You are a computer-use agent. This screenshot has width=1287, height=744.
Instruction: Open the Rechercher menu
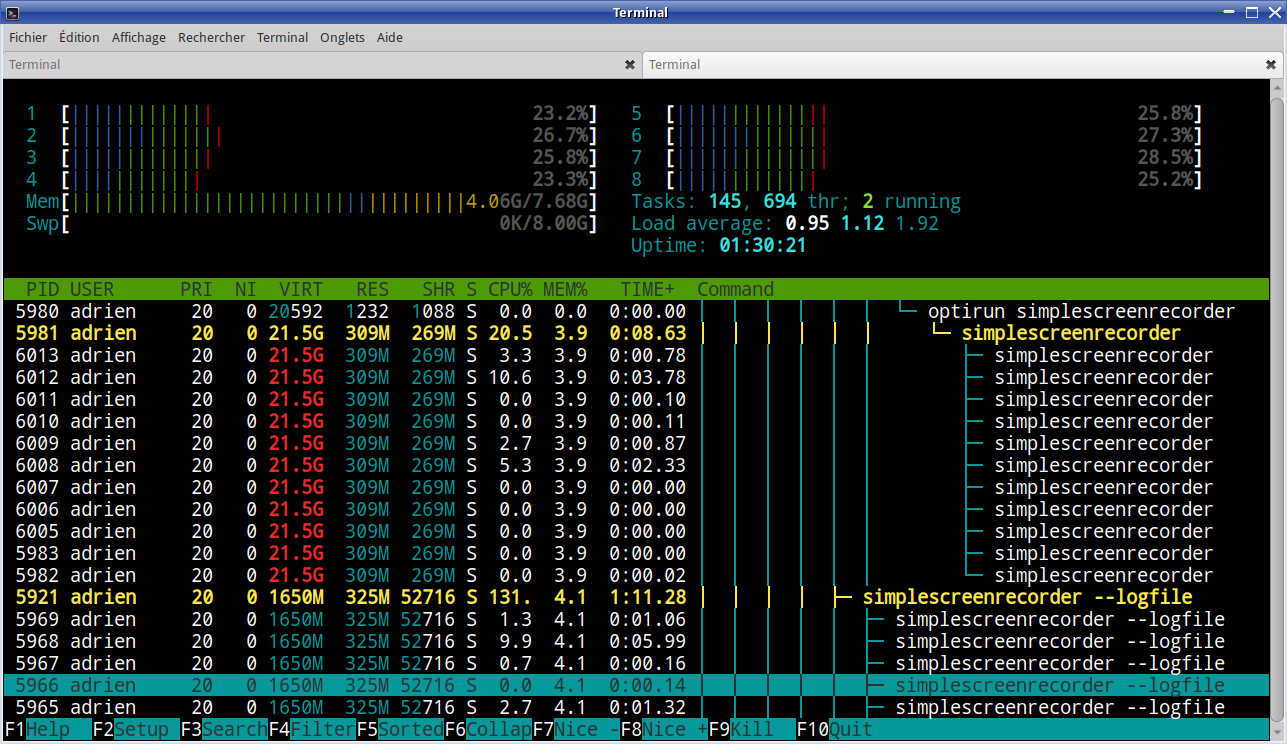pyautogui.click(x=211, y=37)
